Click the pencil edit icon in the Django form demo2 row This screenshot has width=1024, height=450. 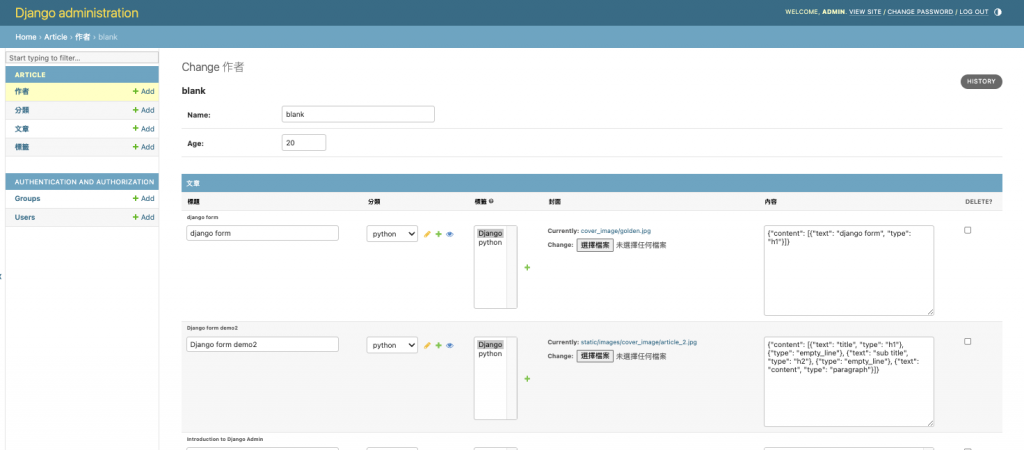pyautogui.click(x=428, y=345)
